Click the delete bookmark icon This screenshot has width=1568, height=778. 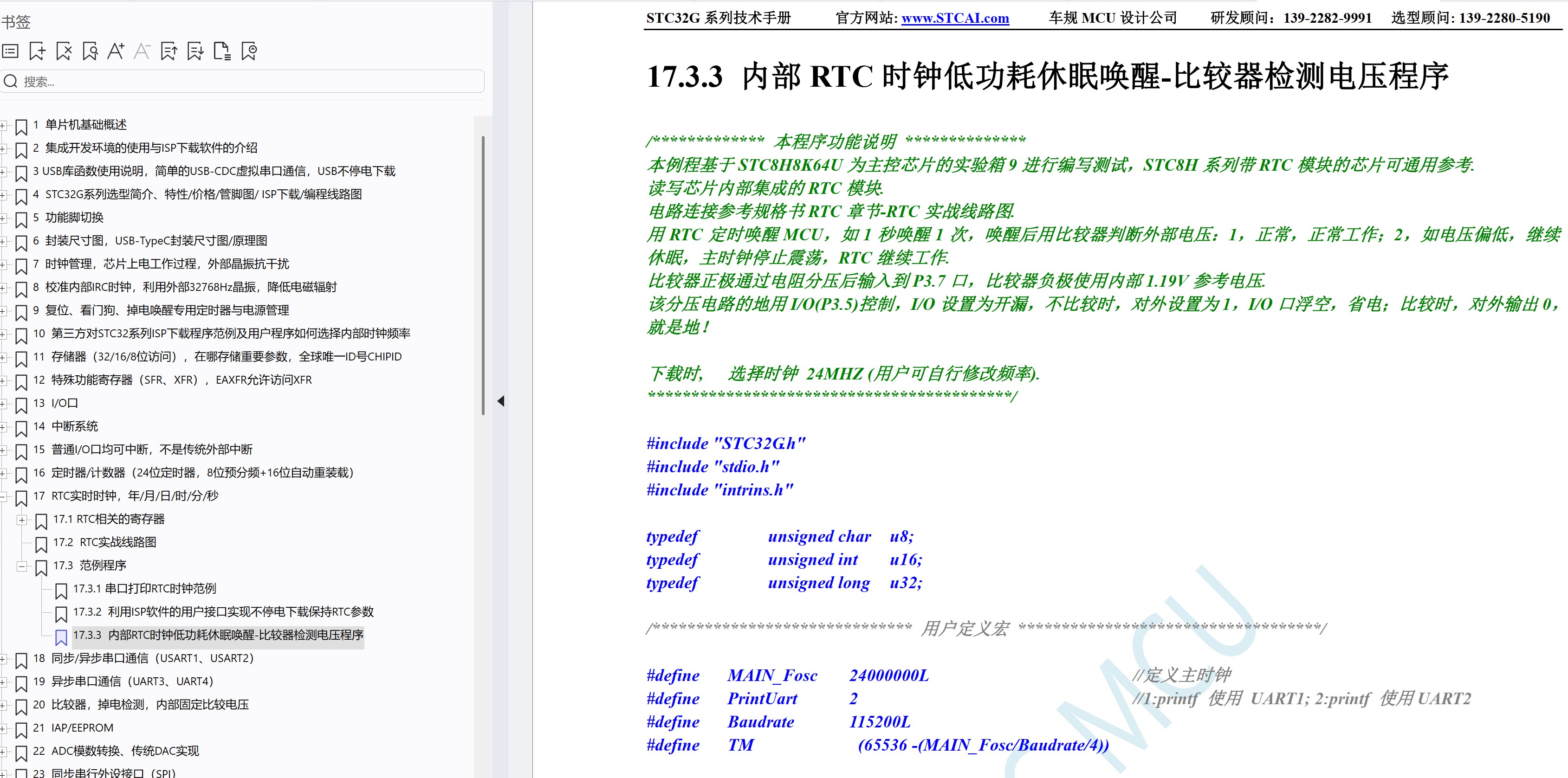pos(64,51)
